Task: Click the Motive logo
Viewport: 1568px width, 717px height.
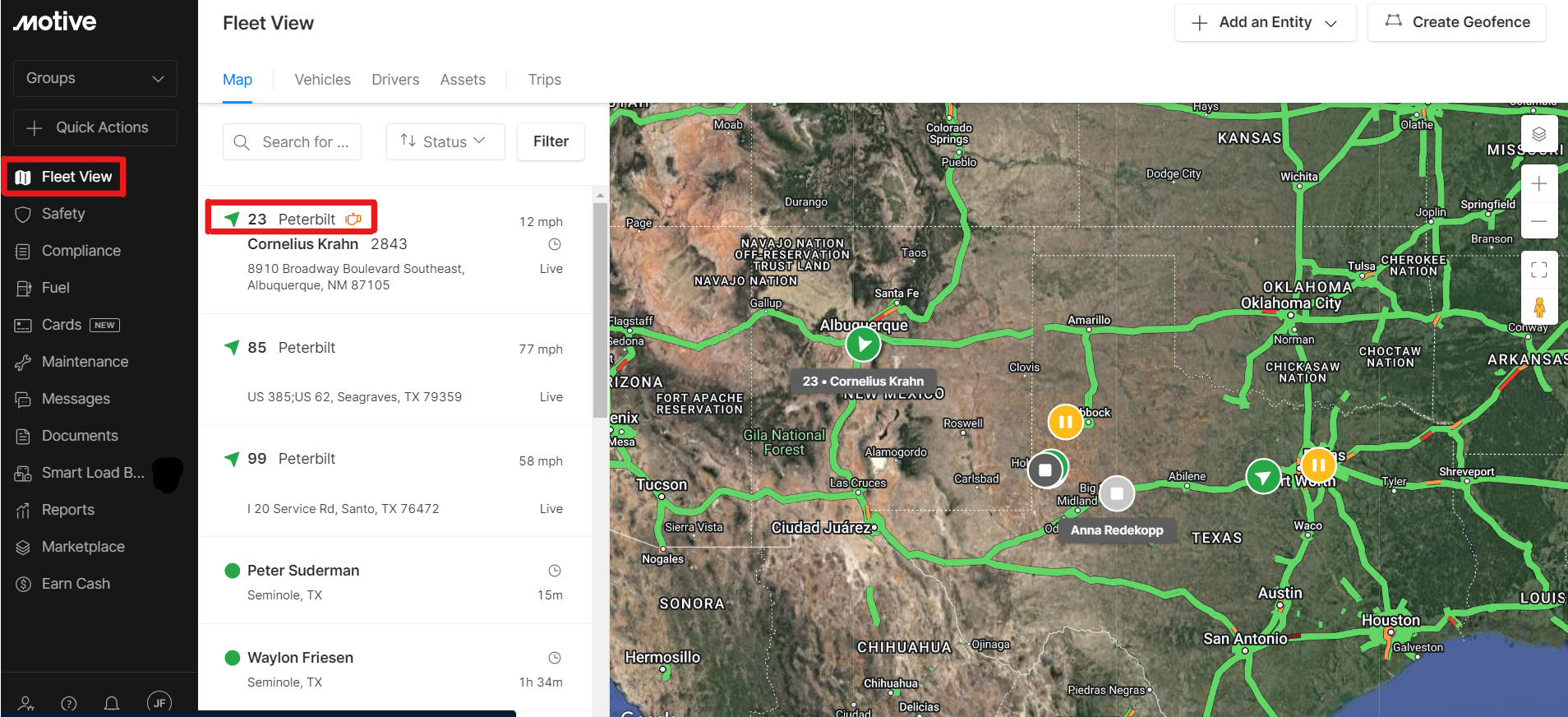Action: (x=55, y=21)
